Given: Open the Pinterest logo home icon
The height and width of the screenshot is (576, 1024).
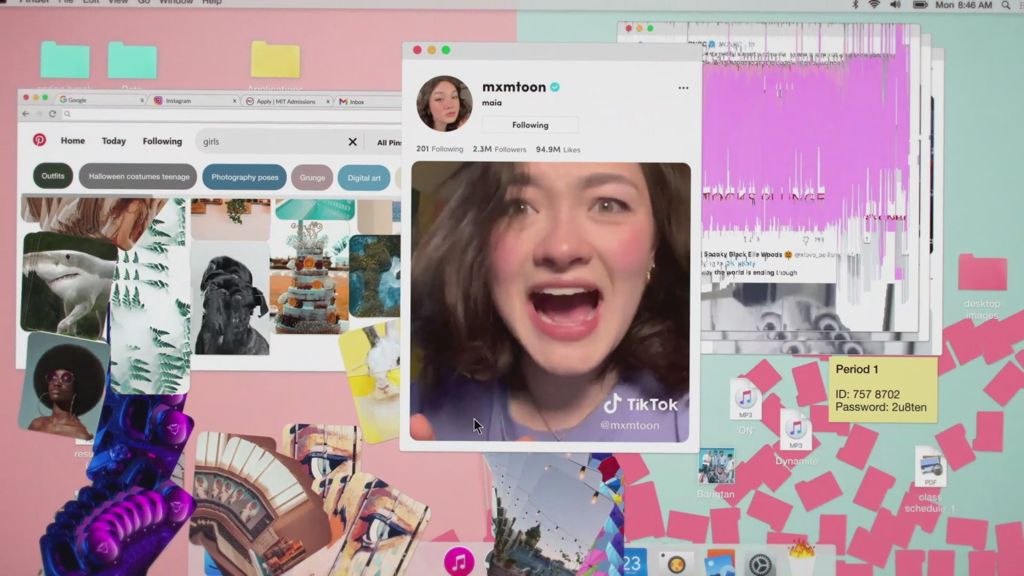Looking at the screenshot, I should 39,140.
